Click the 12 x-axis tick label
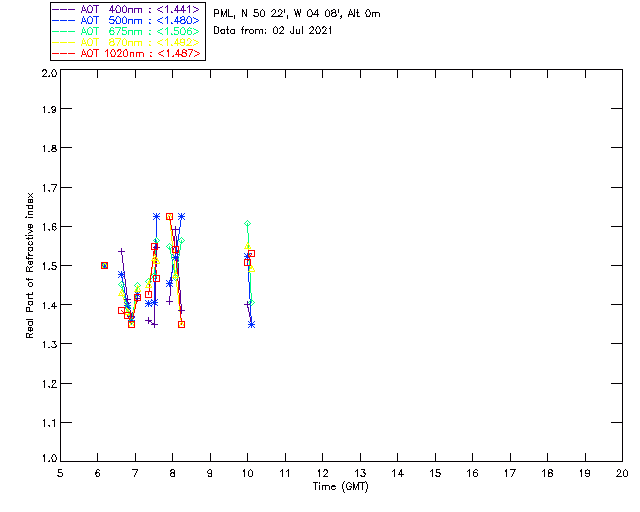 (x=322, y=473)
